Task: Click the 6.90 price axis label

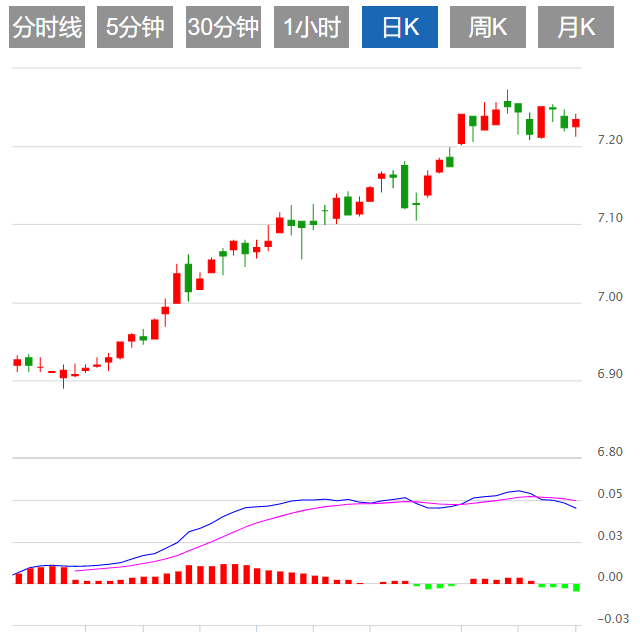Action: [609, 374]
